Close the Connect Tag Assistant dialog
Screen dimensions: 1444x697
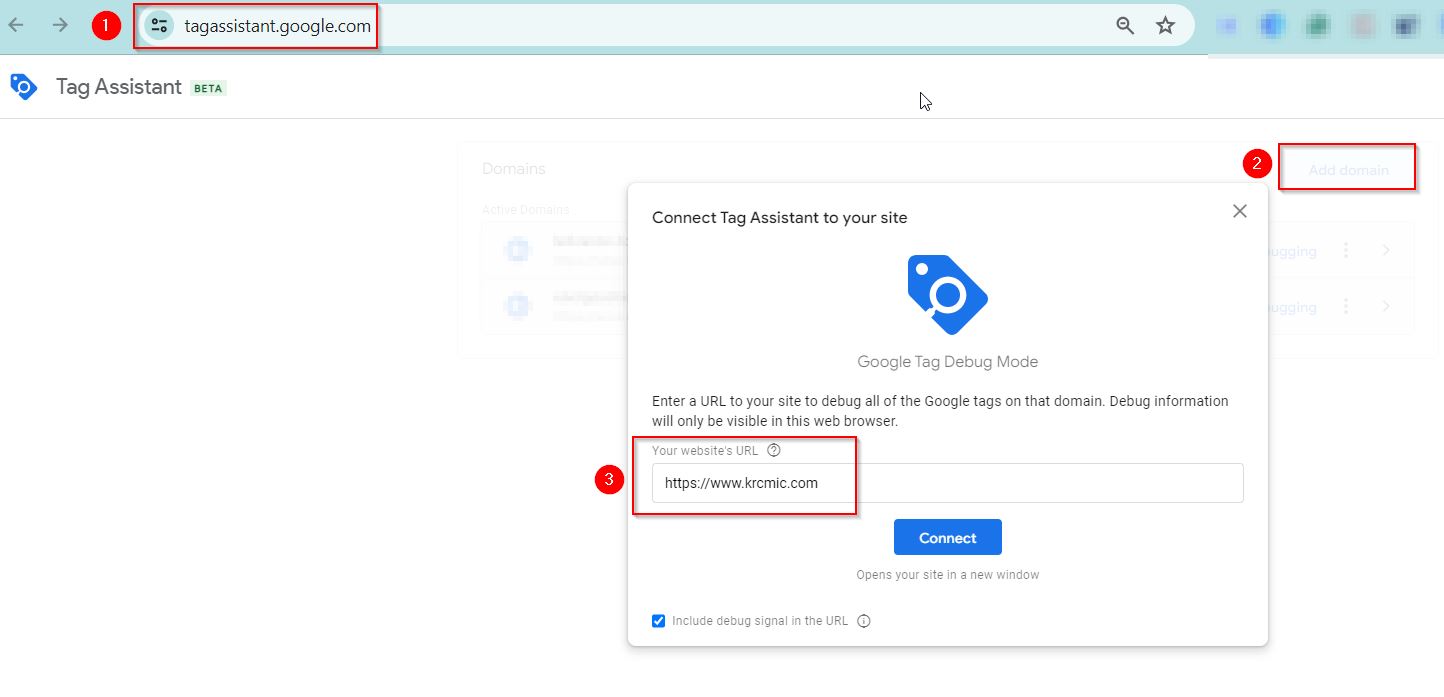(x=1239, y=211)
